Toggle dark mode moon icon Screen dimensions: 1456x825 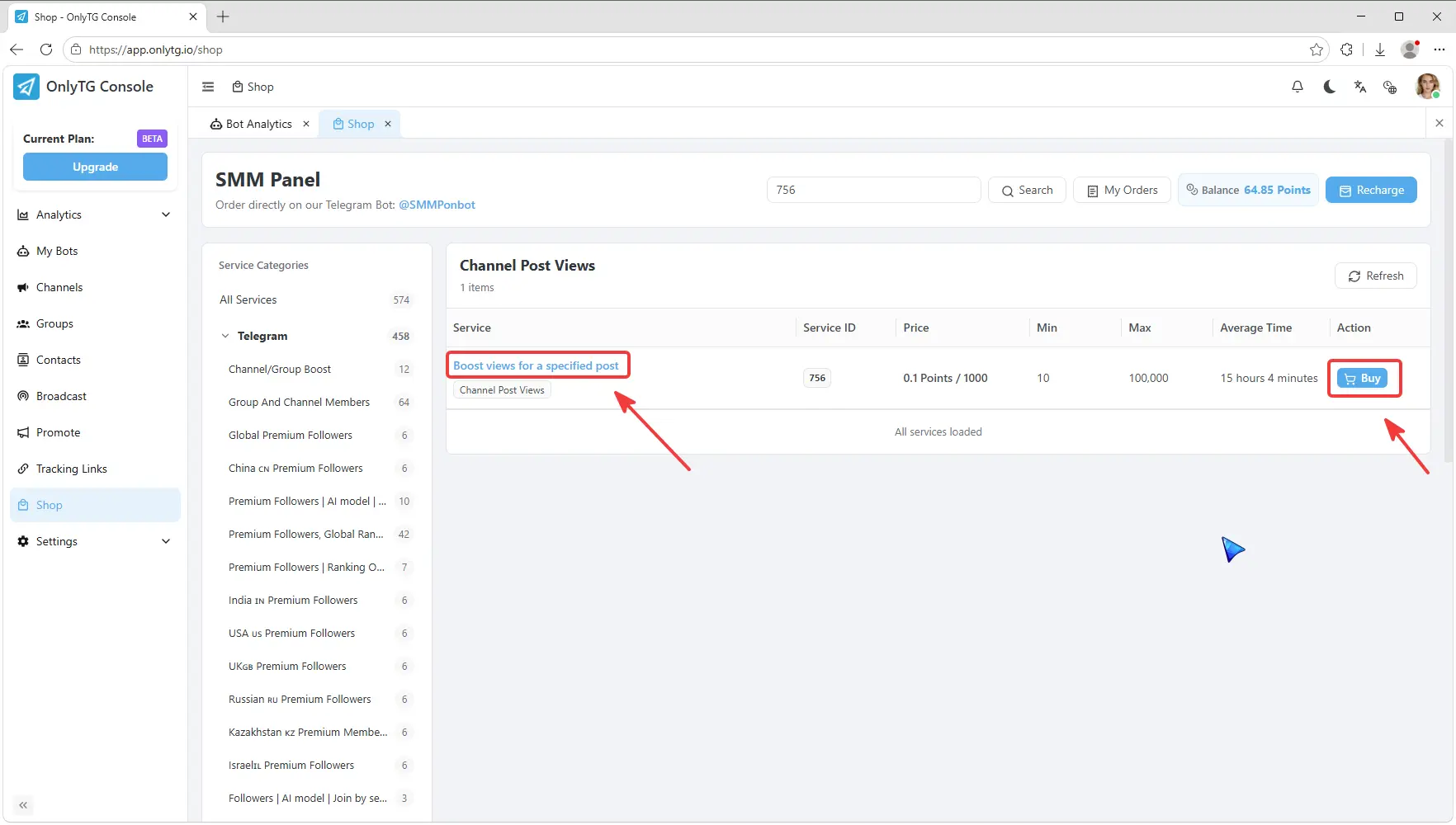(1329, 87)
